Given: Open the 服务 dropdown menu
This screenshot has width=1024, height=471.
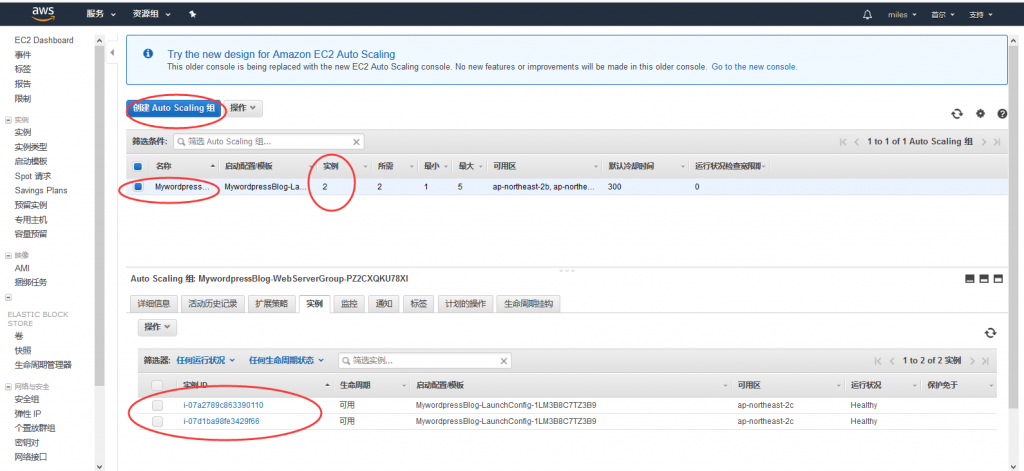Looking at the screenshot, I should click(101, 14).
